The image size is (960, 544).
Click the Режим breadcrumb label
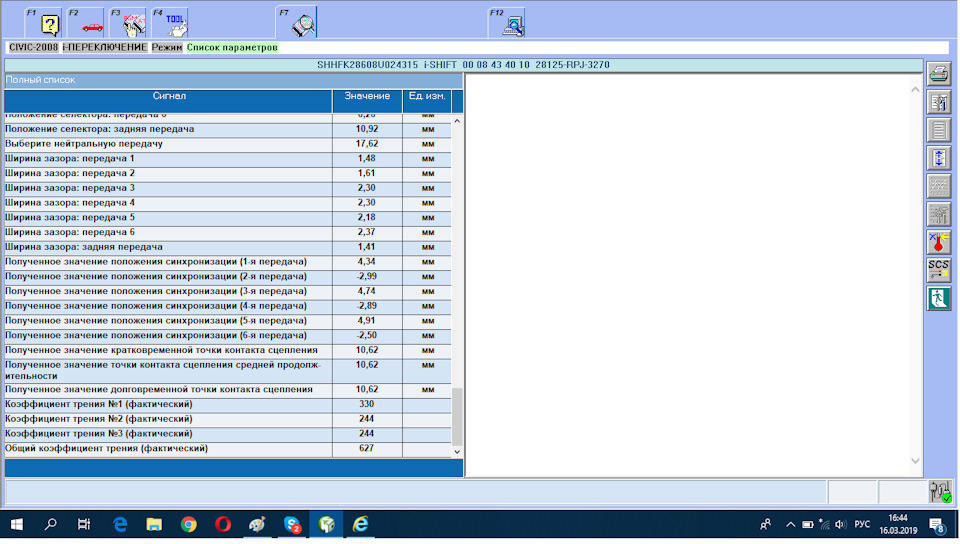tap(167, 47)
